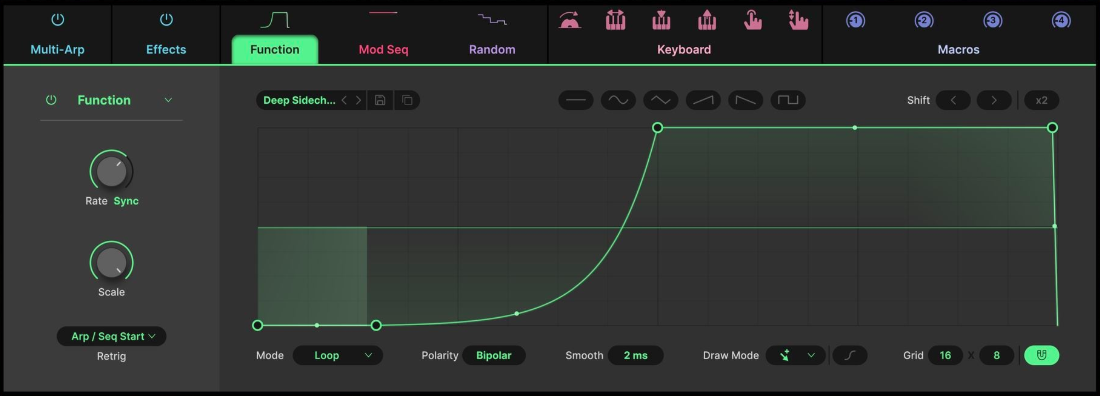Click the Grid 8 vertical value
Screen dimensions: 1100x396
(997, 355)
